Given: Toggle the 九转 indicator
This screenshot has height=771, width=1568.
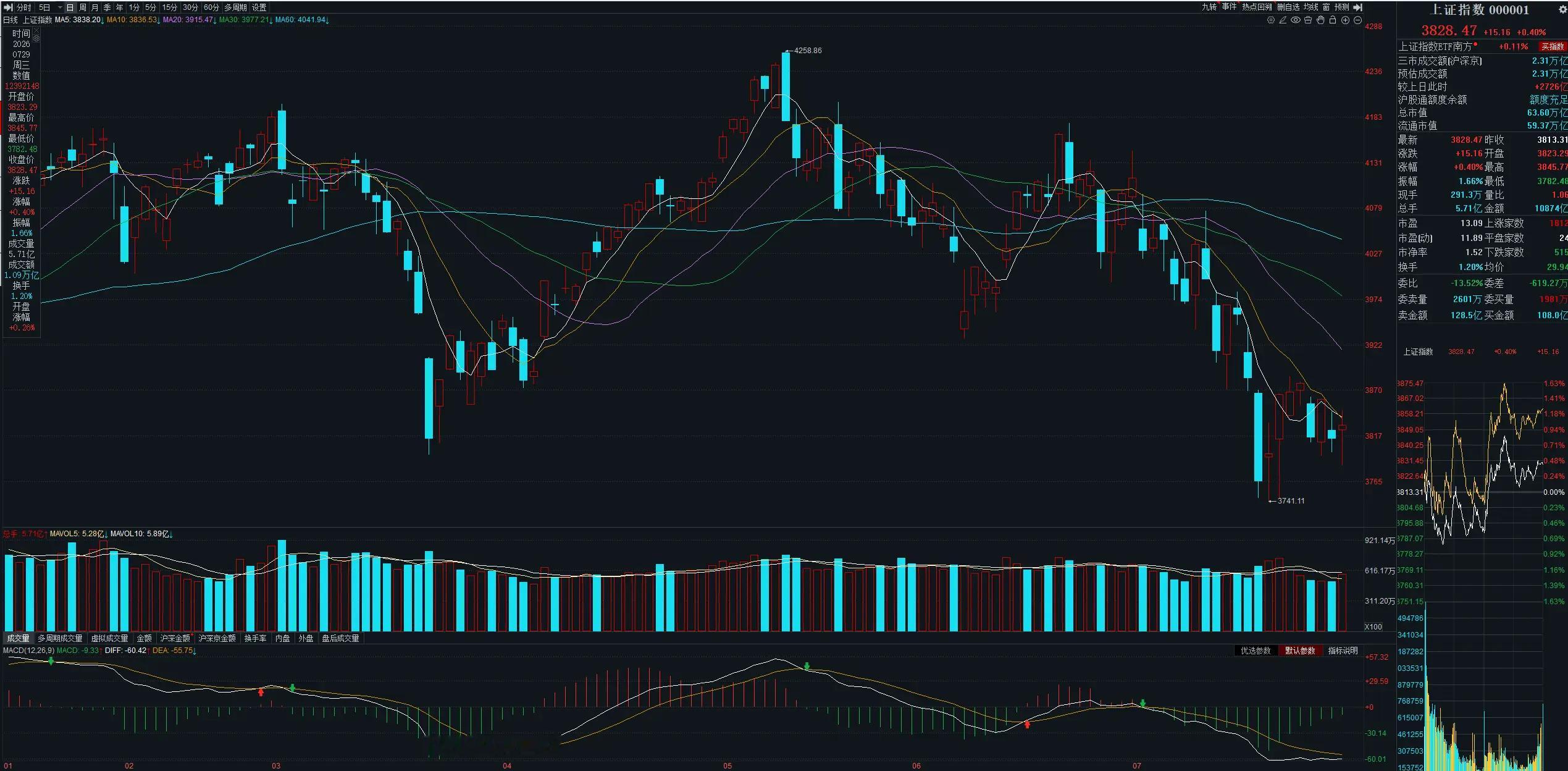Looking at the screenshot, I should (1209, 7).
